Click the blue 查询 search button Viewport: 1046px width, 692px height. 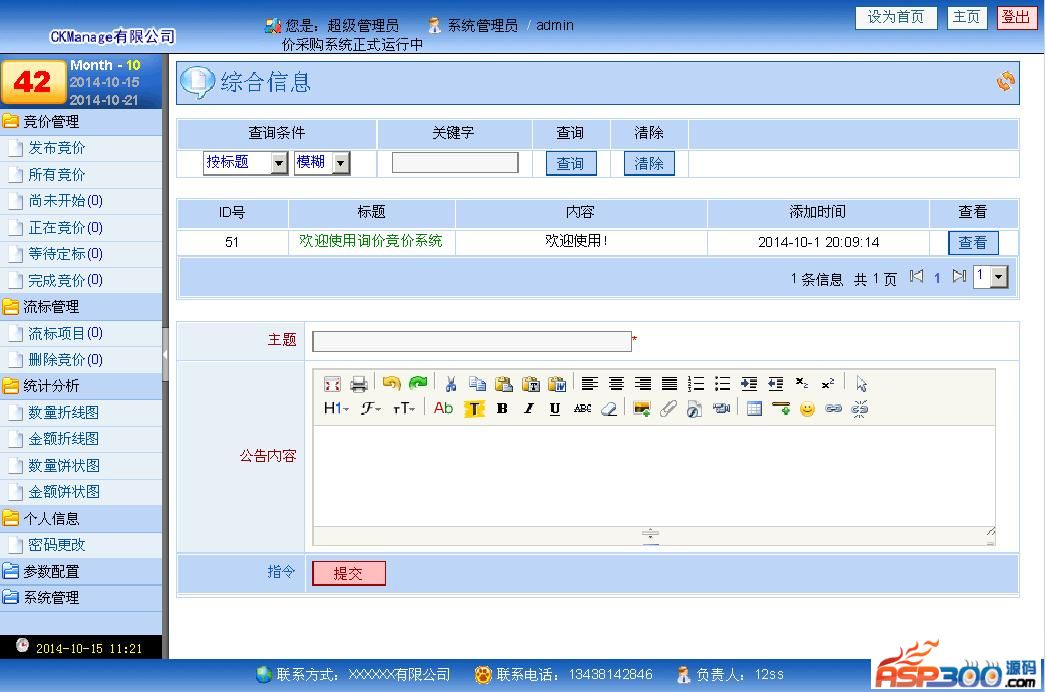coord(571,163)
